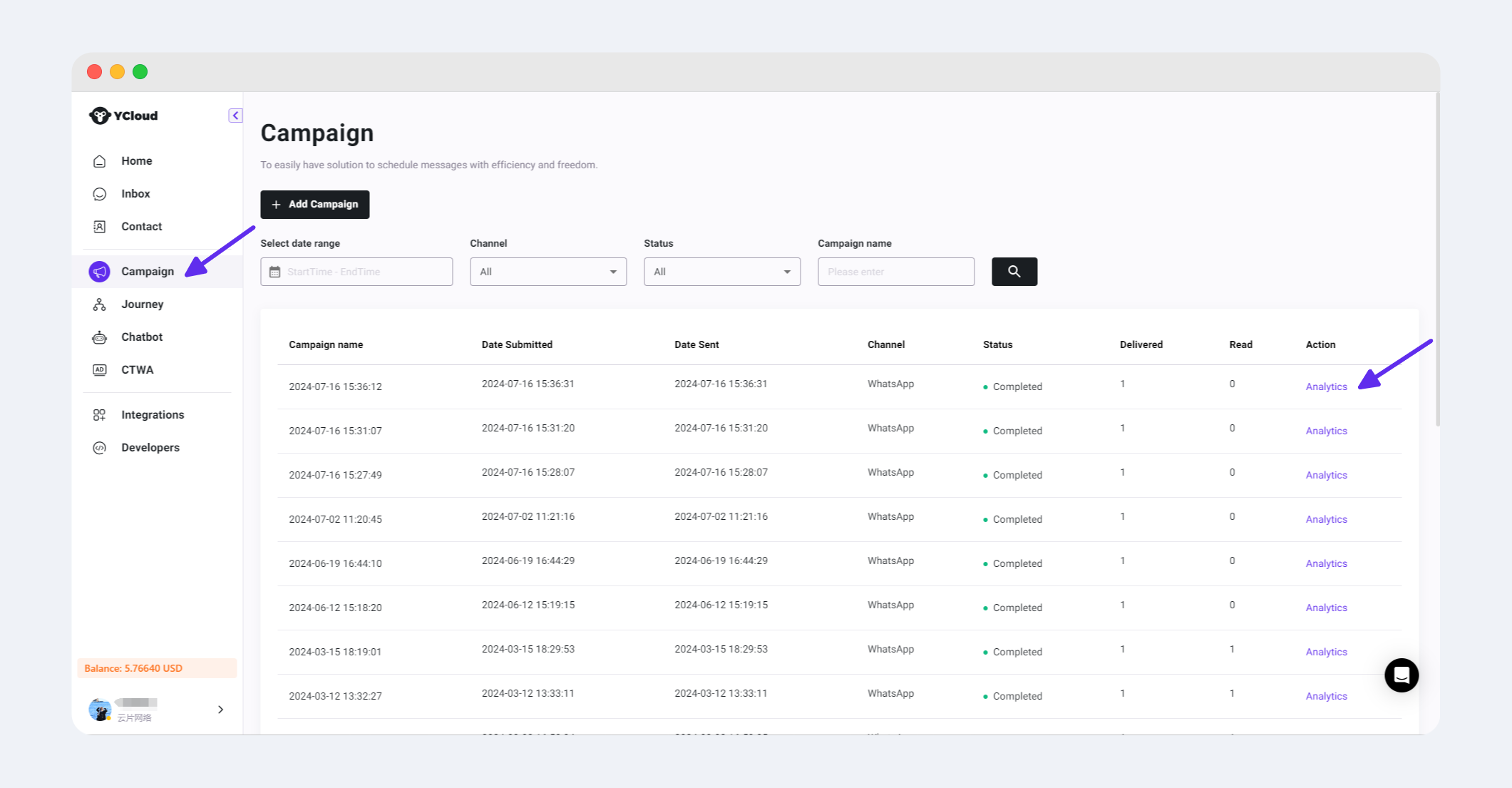Expand the Channel filter dropdown
Screen dimensions: 1512x788
(x=547, y=272)
